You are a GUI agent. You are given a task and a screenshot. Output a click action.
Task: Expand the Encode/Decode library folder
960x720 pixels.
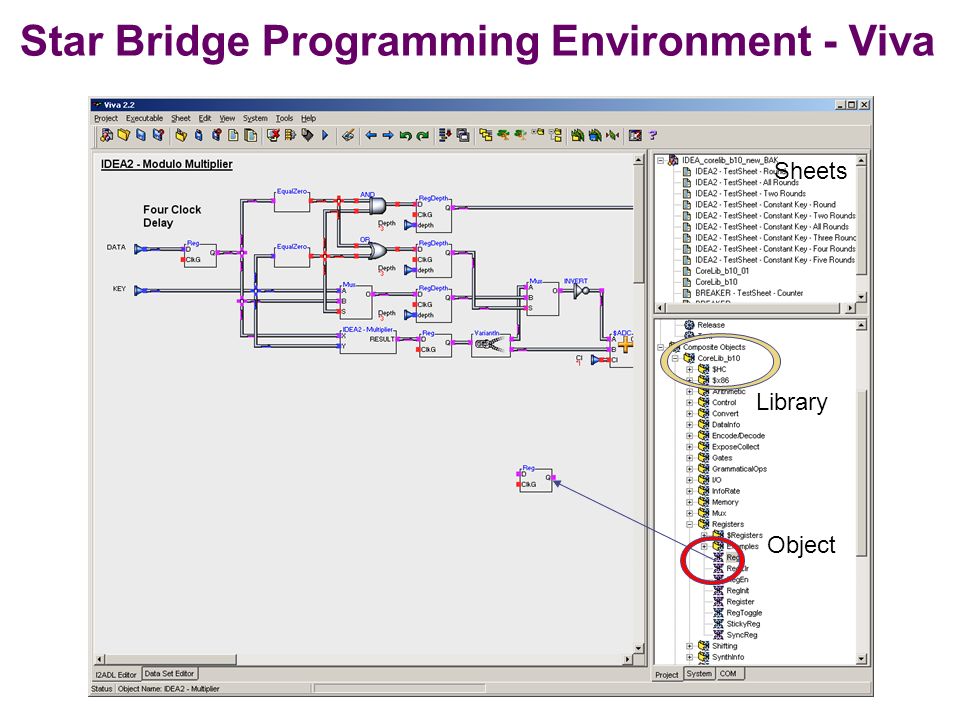coord(689,435)
